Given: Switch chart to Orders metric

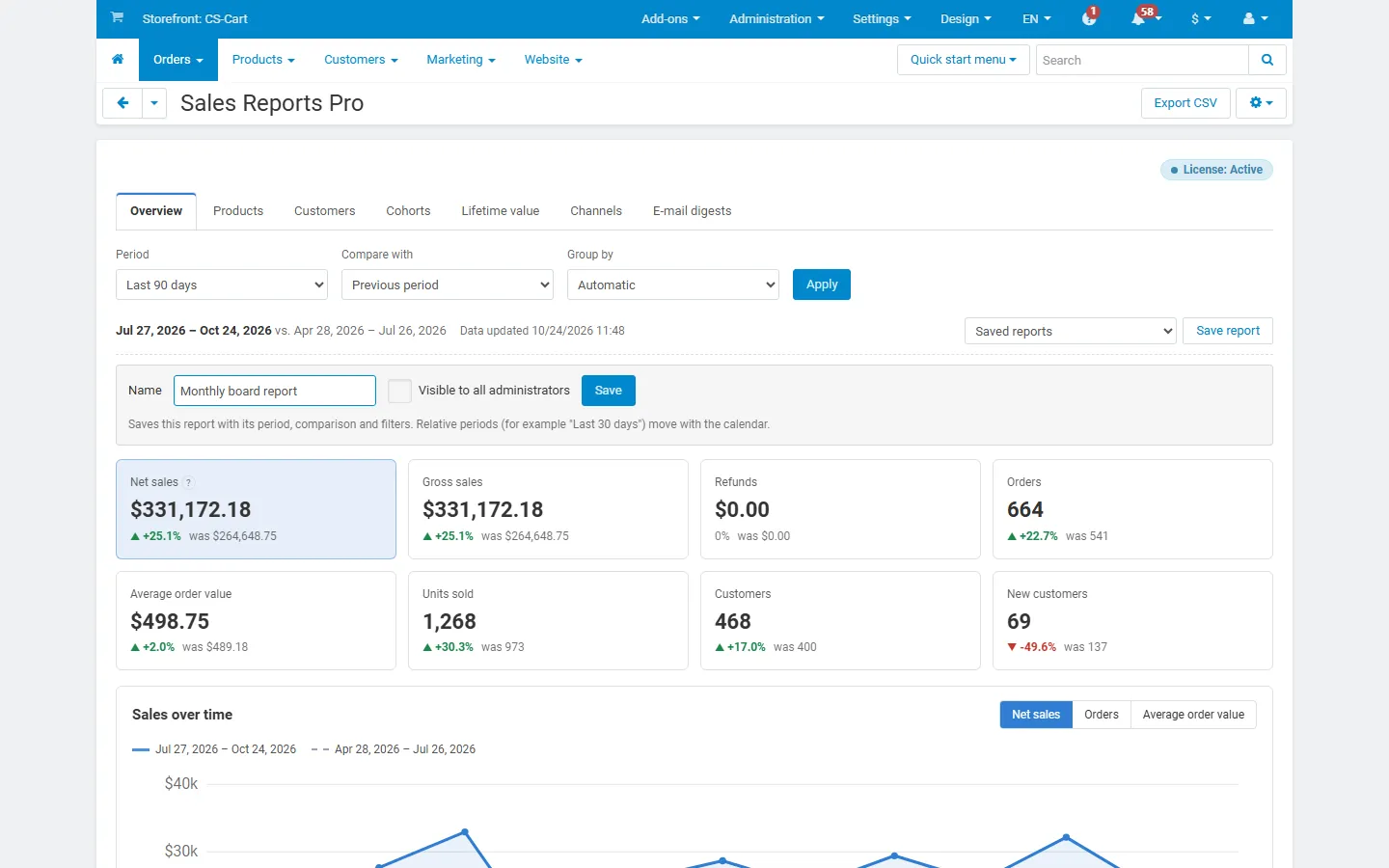Looking at the screenshot, I should [x=1102, y=715].
